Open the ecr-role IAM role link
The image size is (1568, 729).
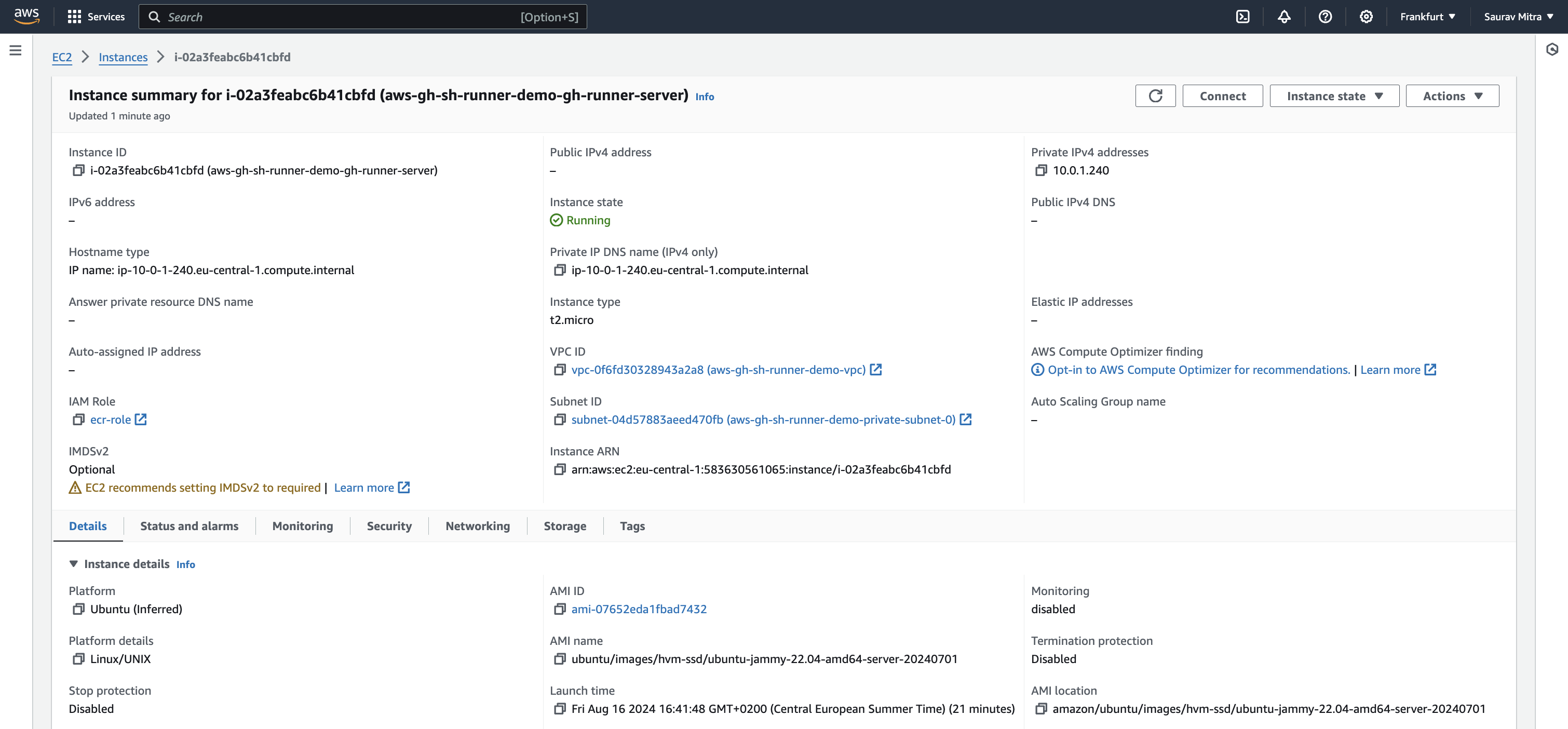point(111,419)
